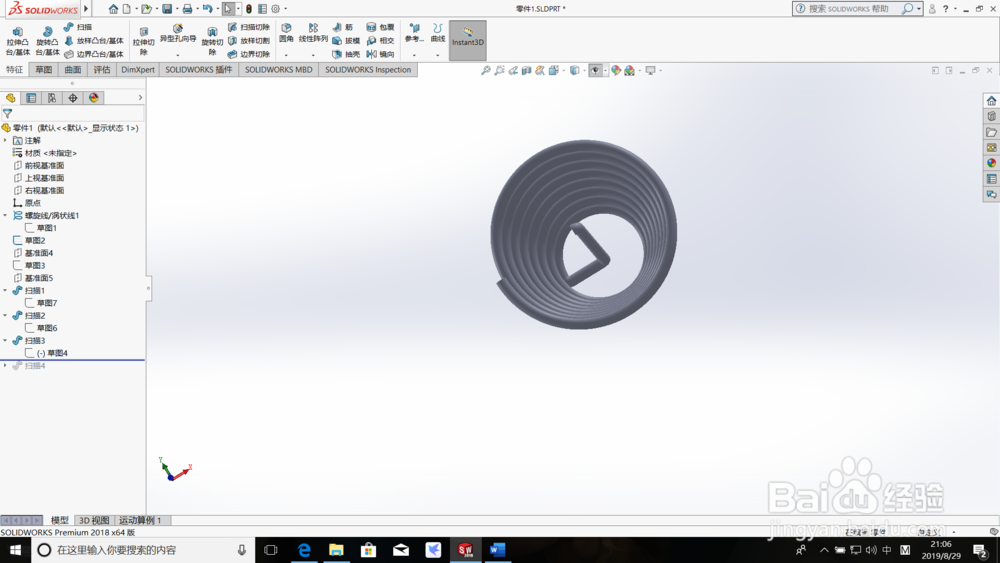Toggle the Instant3D button
Viewport: 1000px width, 563px height.
(x=467, y=40)
